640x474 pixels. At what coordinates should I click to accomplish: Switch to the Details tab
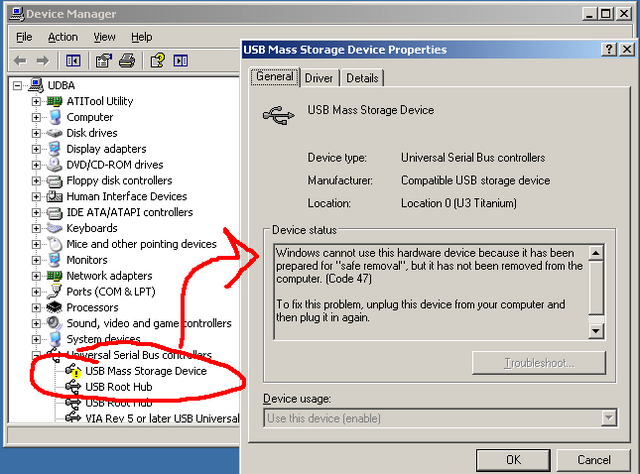(362, 78)
